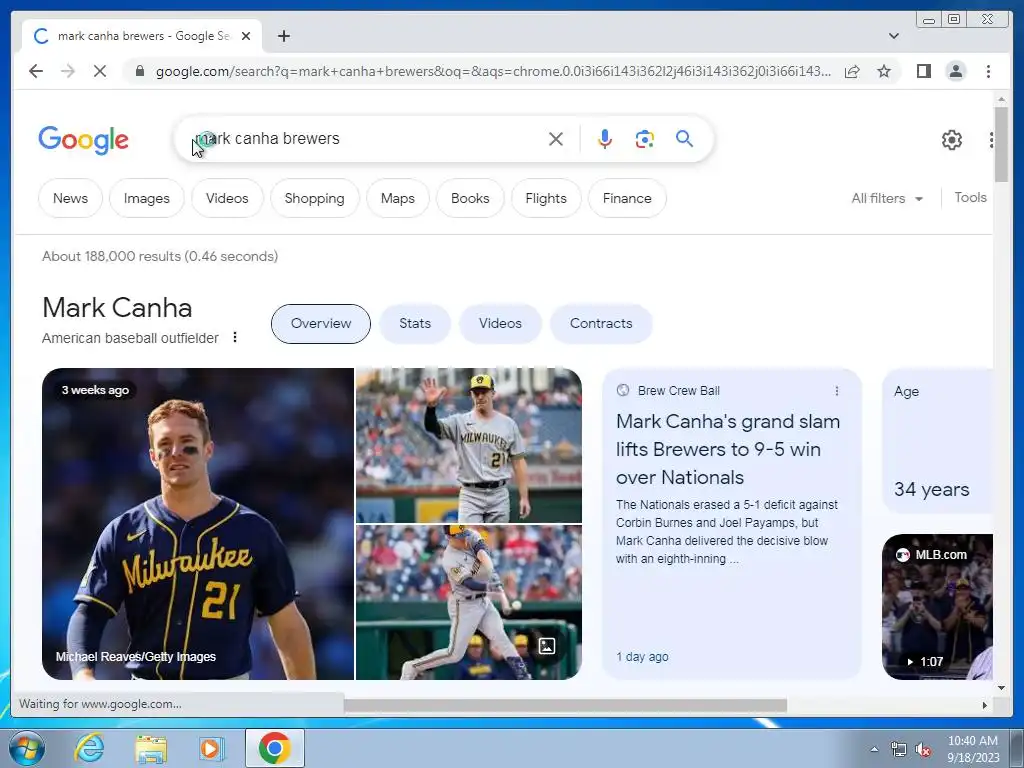View site information via padlock icon
Viewport: 1024px width, 768px height.
(x=139, y=71)
